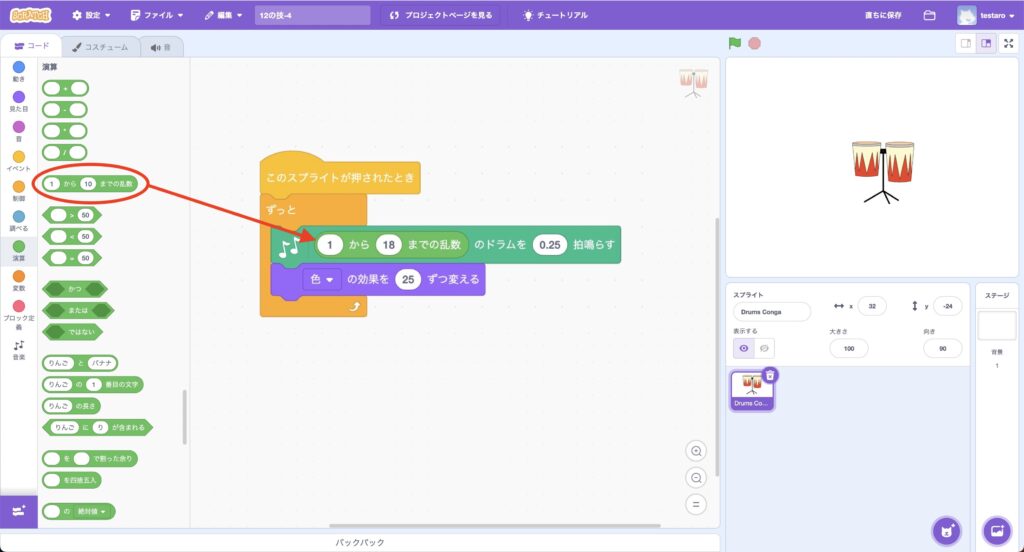Select the 変数 variables category
Viewport: 1024px width, 552px height.
(19, 281)
